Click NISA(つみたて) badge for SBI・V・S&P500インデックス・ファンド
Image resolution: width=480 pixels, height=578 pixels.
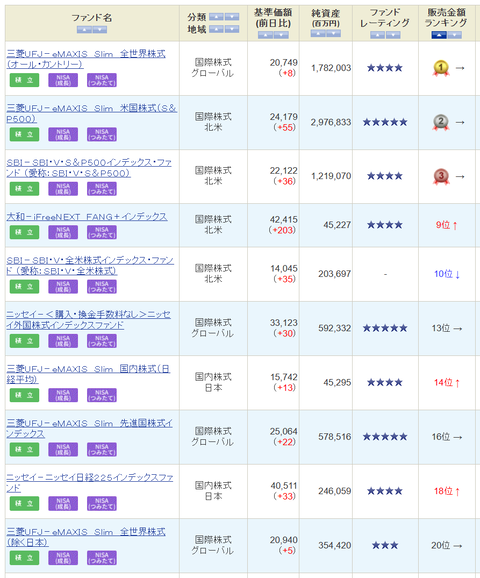tap(102, 188)
